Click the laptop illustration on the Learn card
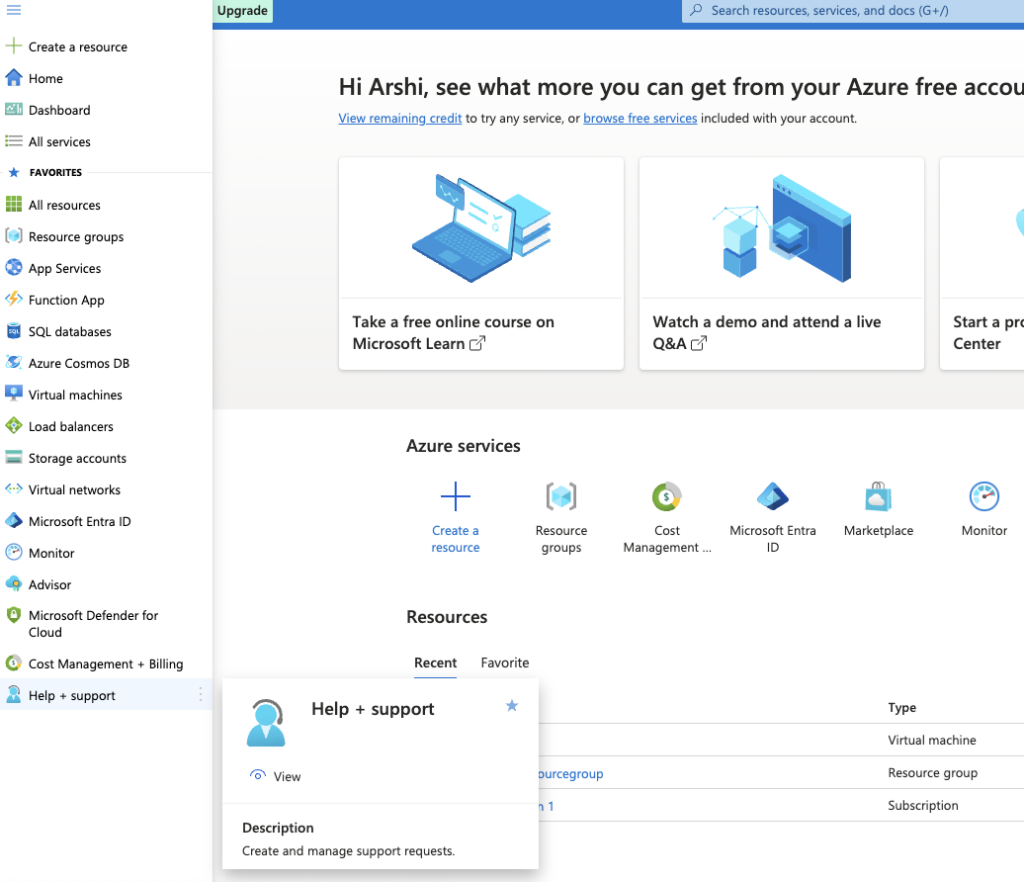Image resolution: width=1024 pixels, height=882 pixels. pyautogui.click(x=481, y=228)
